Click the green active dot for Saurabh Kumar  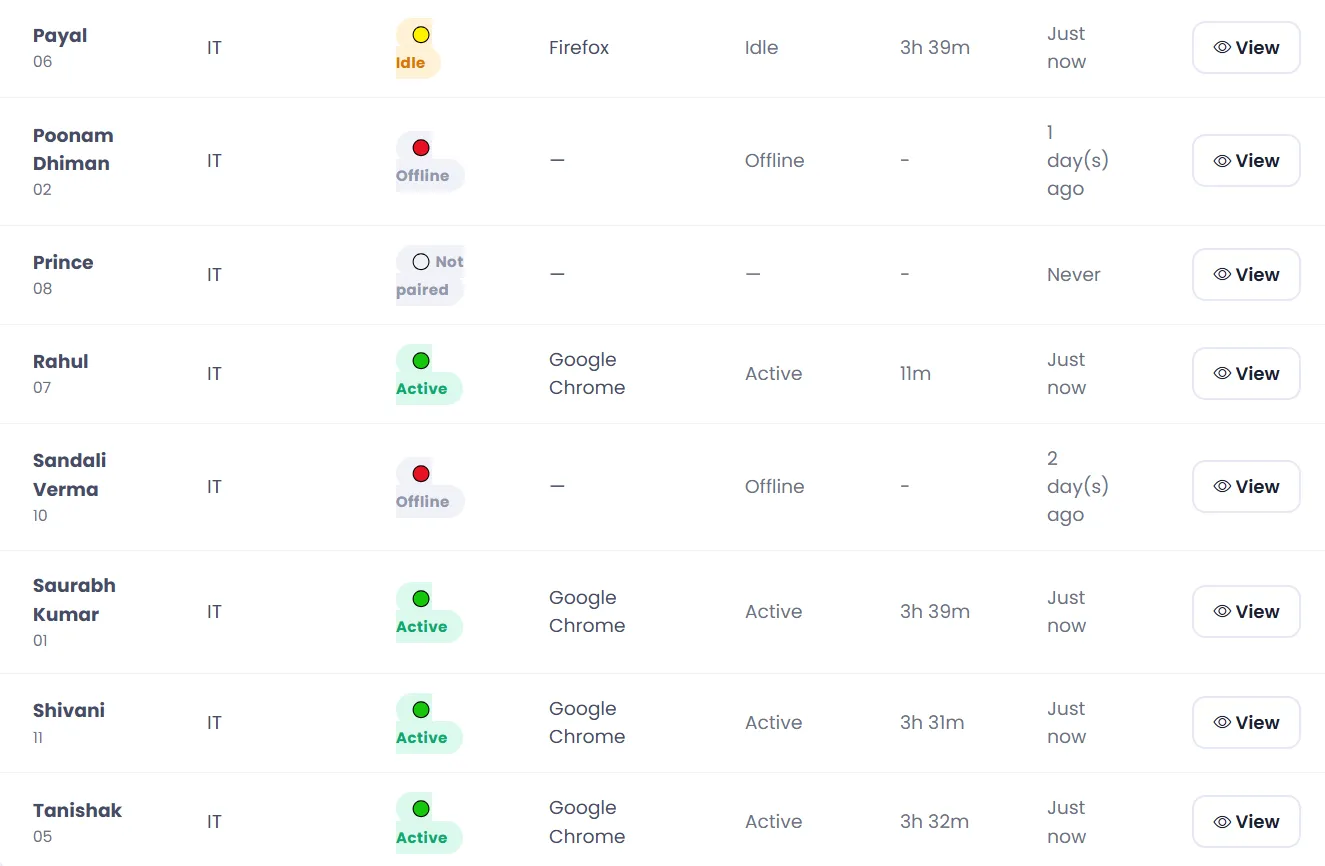tap(421, 599)
